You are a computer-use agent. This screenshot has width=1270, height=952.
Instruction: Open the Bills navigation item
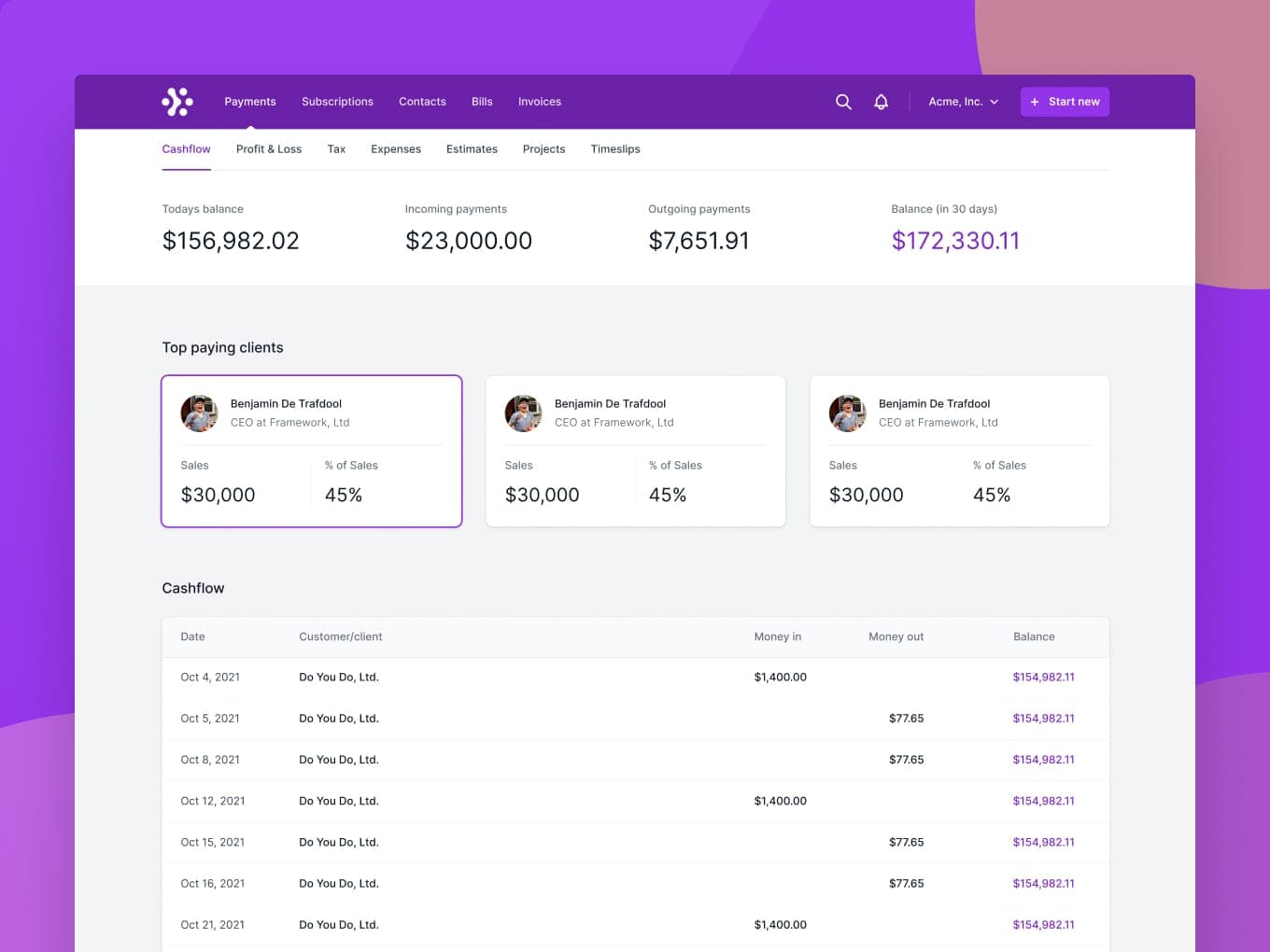click(x=482, y=102)
